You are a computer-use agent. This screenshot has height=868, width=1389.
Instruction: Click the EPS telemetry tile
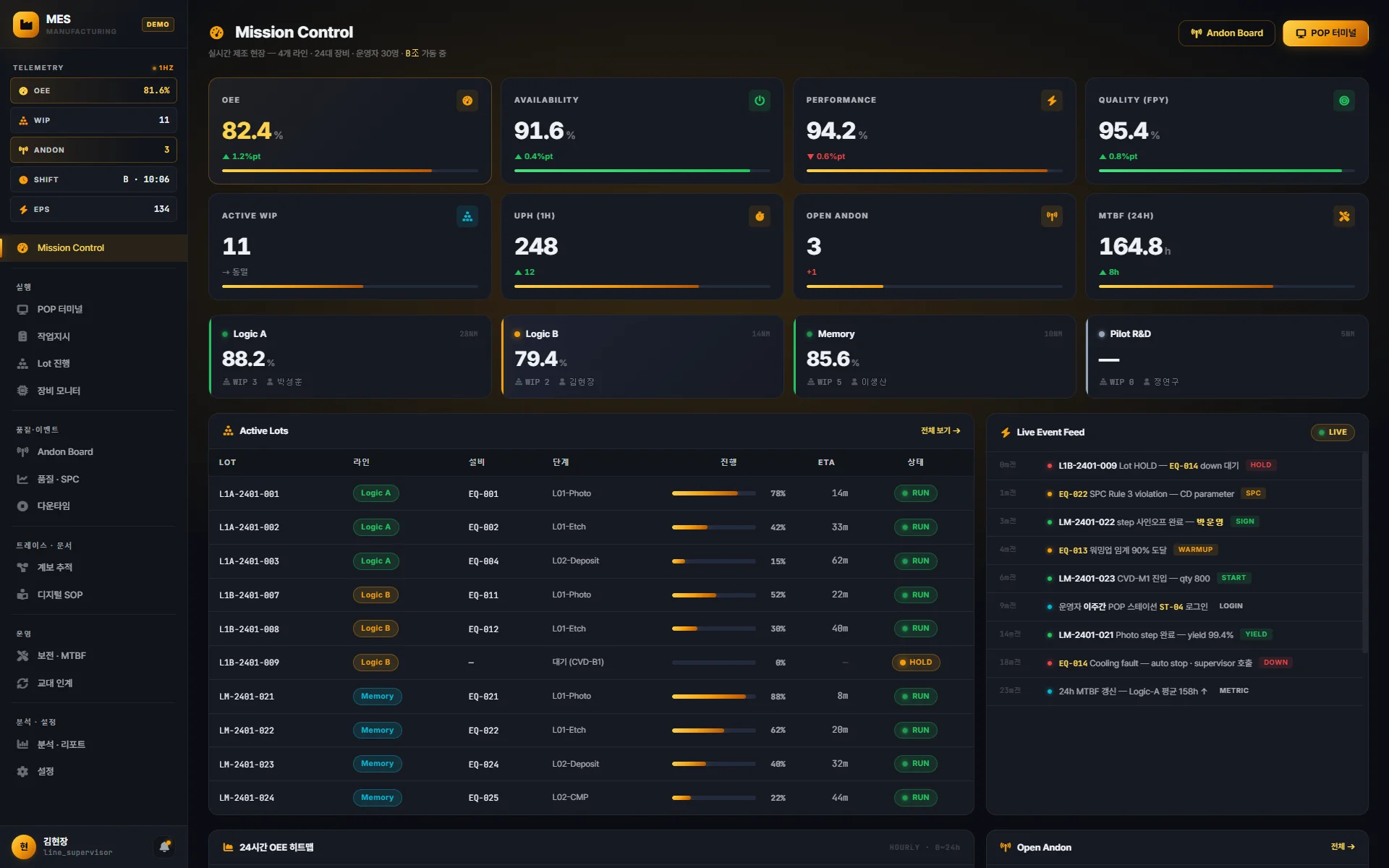[94, 210]
